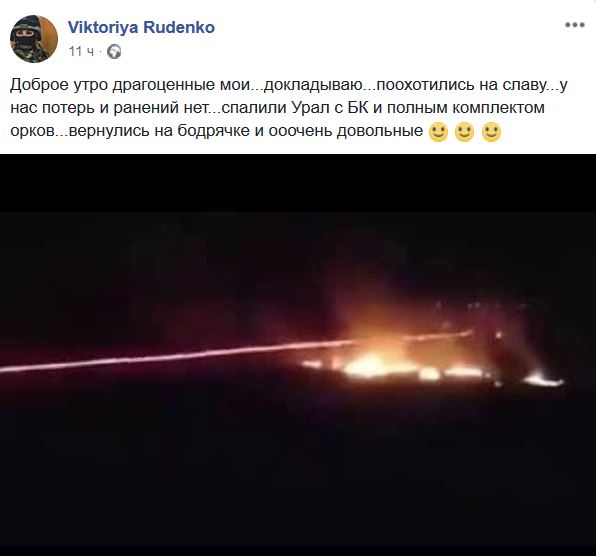The image size is (596, 556).
Task: Click the word 'орков' in the last line
Action: point(33,131)
